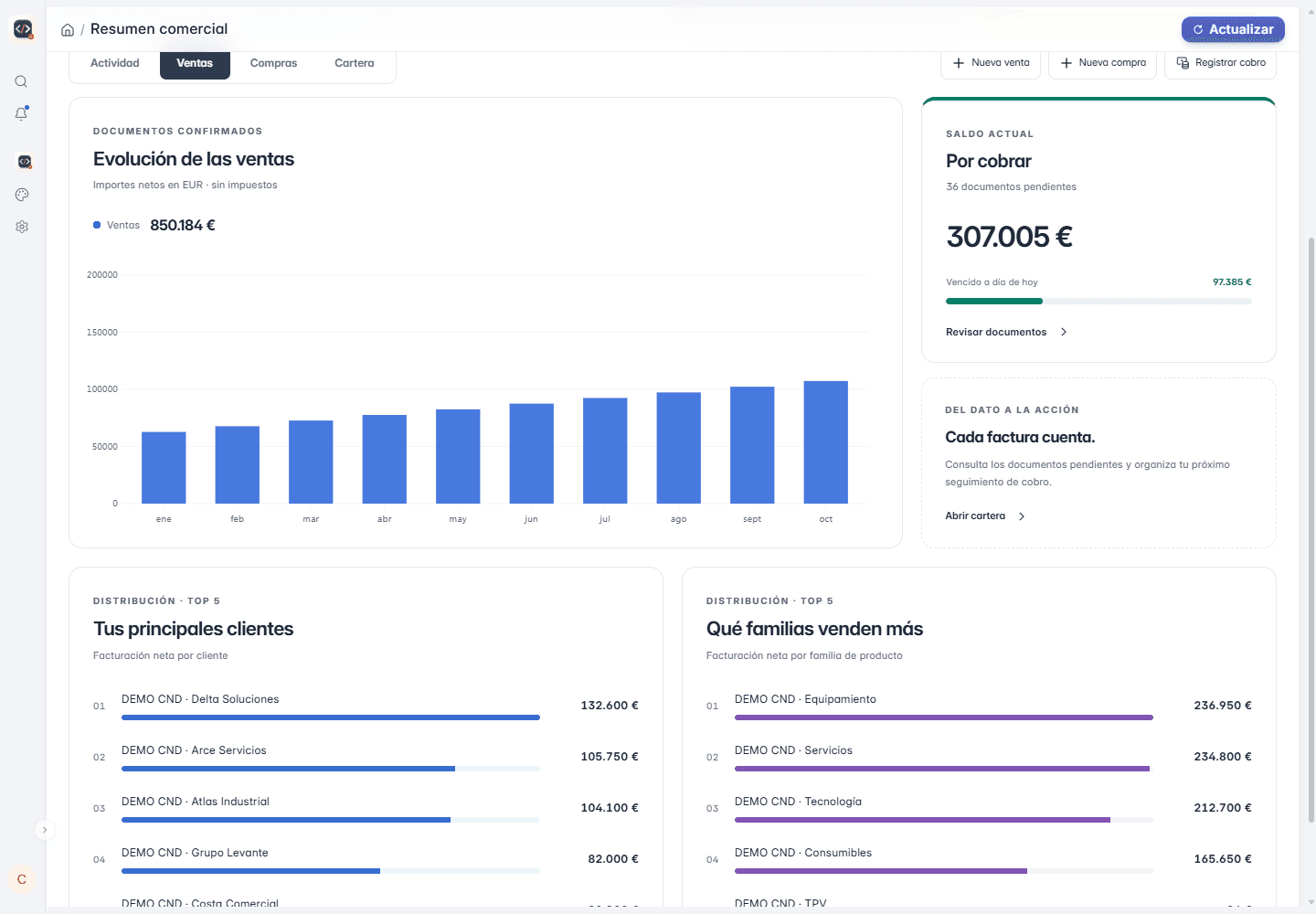Go home via the breadcrumb house icon

pos(68,30)
